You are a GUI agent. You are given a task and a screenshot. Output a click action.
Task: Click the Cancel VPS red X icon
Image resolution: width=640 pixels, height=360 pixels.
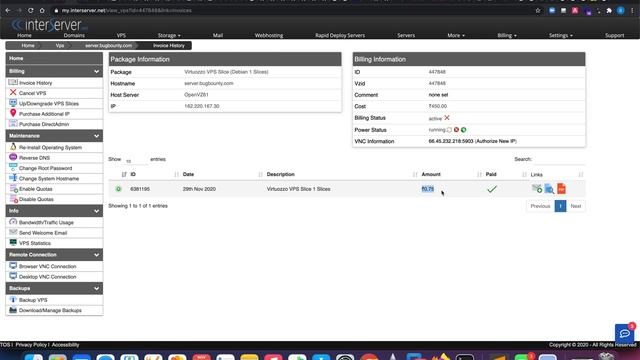pyautogui.click(x=13, y=93)
